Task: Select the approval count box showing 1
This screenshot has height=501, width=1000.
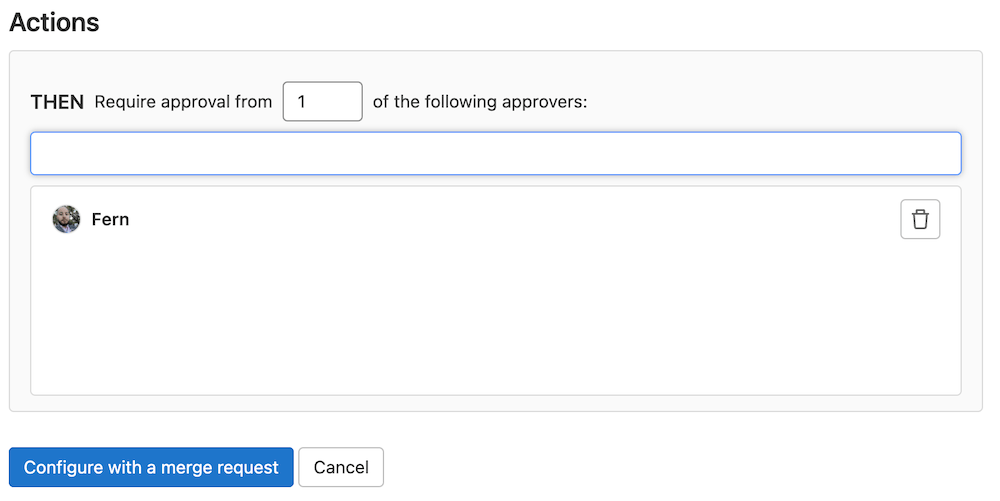Action: pos(323,101)
